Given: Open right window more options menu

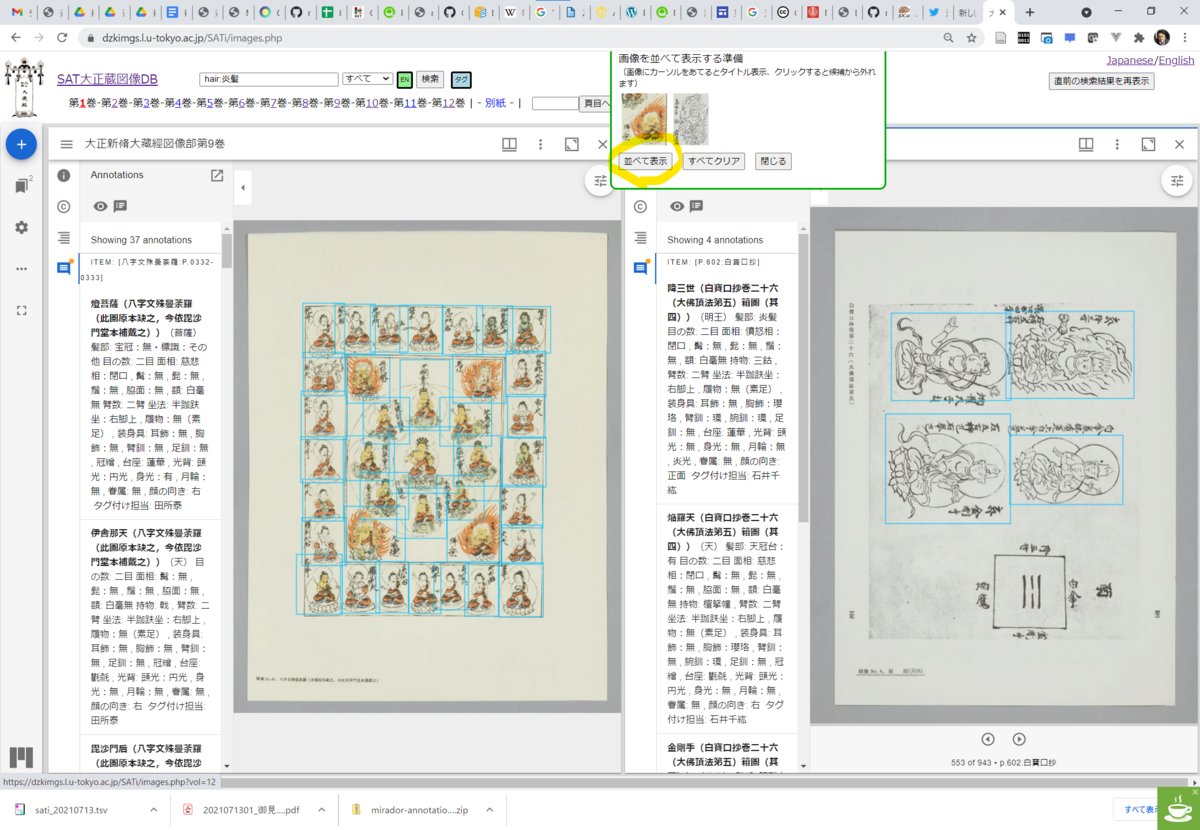Looking at the screenshot, I should [1117, 144].
